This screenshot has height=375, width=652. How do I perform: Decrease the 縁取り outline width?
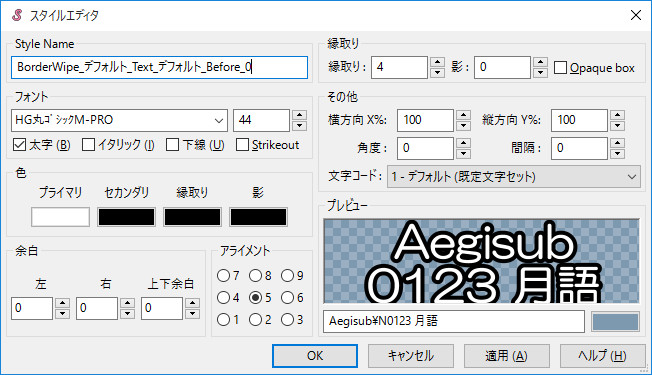click(x=437, y=73)
